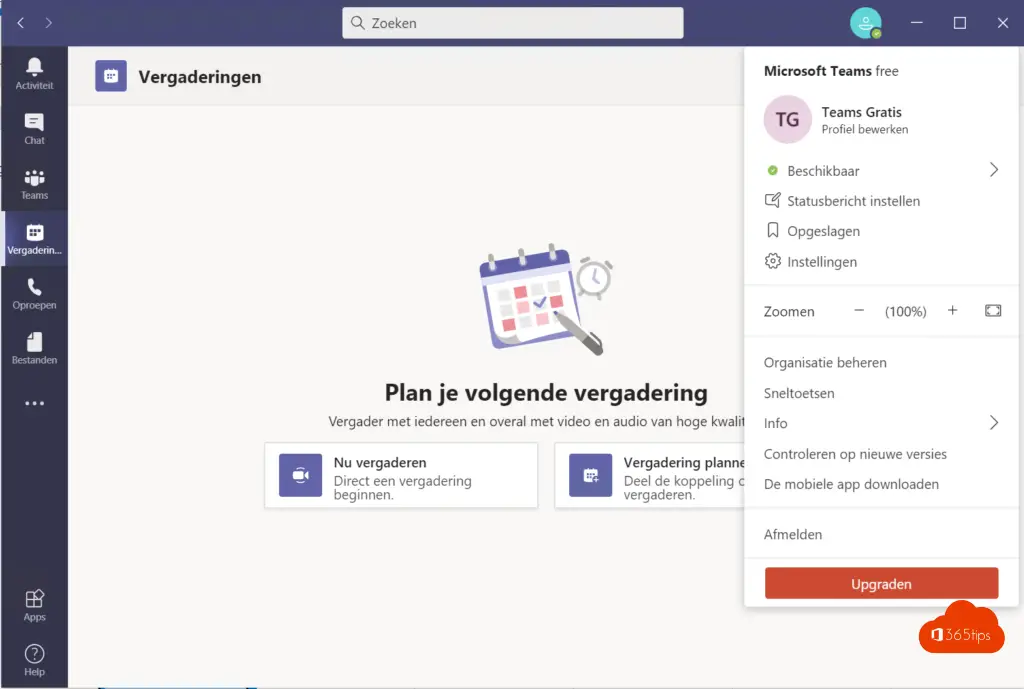
Task: Decrease zoom with the minus button
Action: [x=858, y=311]
